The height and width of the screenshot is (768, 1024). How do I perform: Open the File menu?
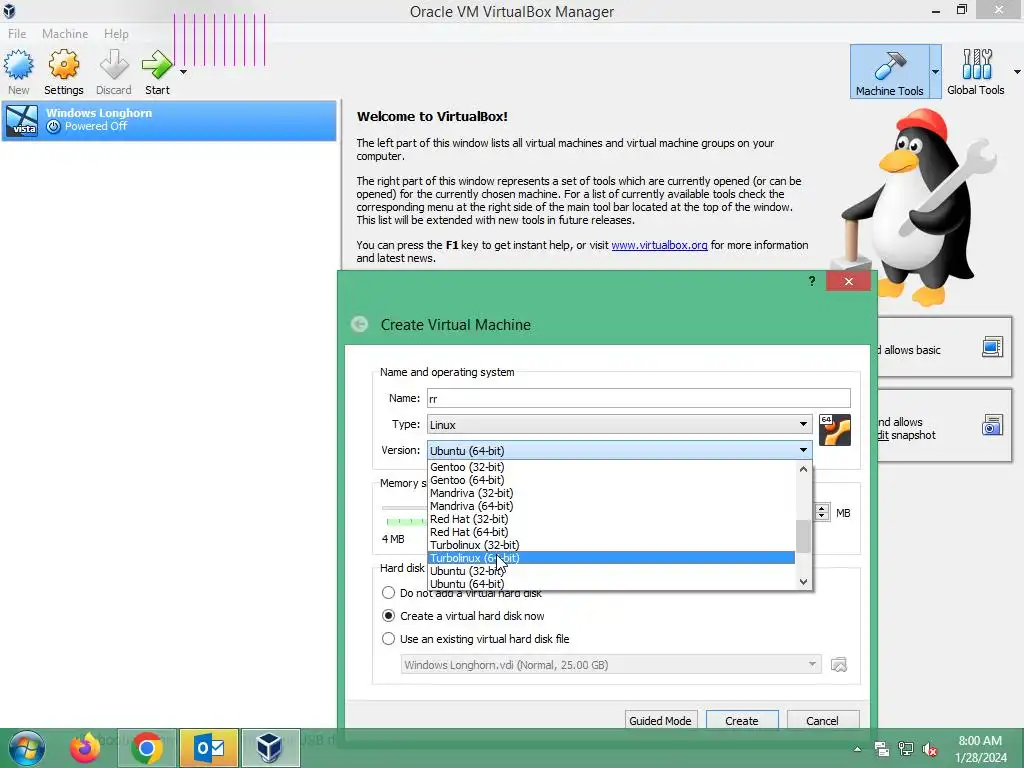(x=17, y=33)
